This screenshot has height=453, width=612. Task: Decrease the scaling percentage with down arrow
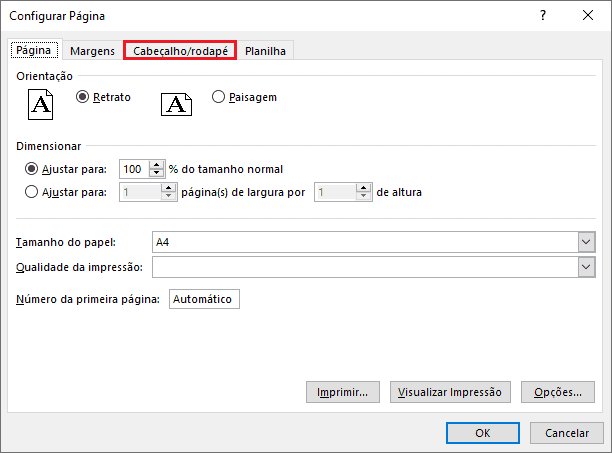pyautogui.click(x=157, y=173)
